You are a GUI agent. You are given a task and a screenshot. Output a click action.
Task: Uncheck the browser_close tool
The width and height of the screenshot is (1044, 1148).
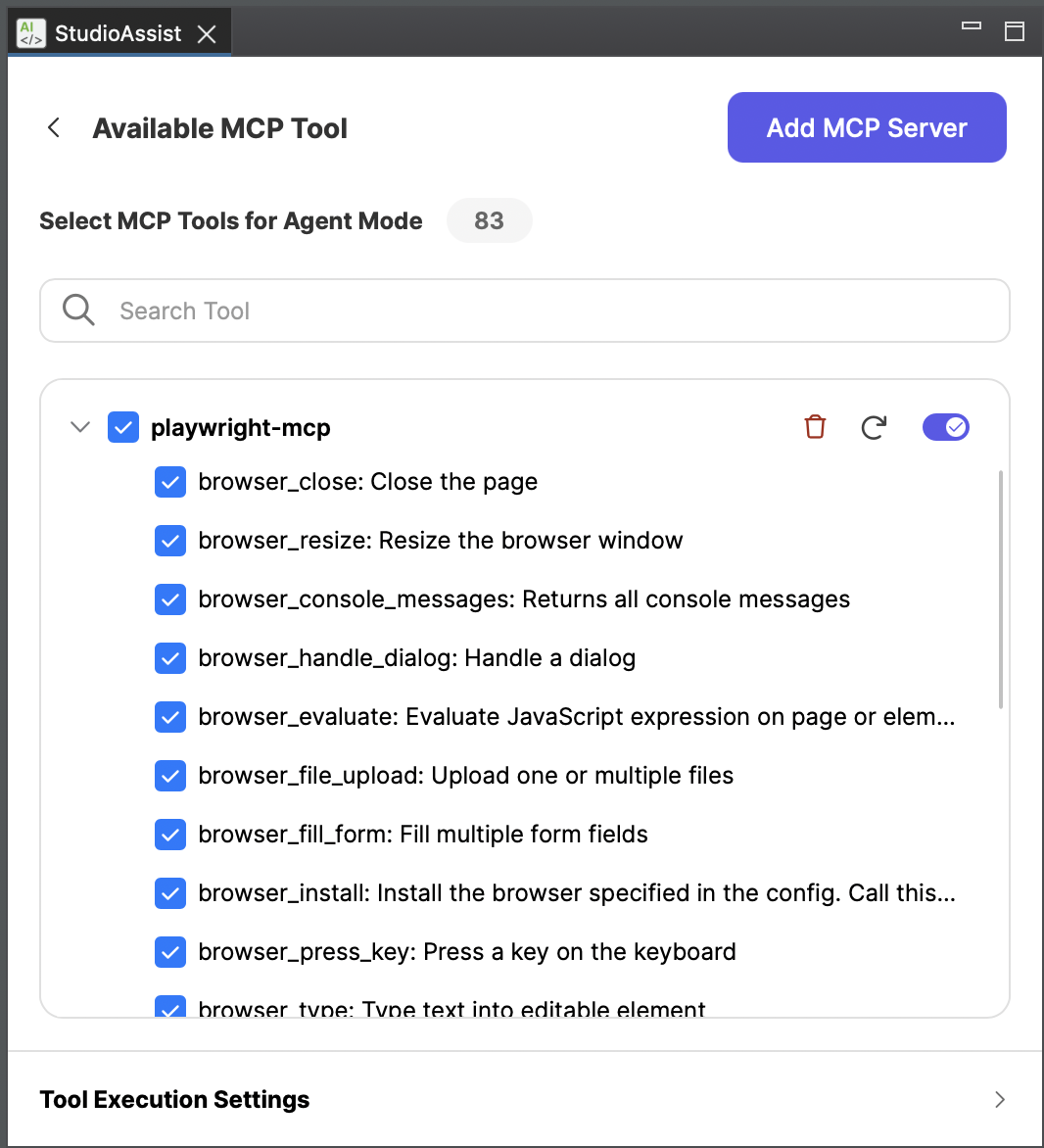(169, 482)
